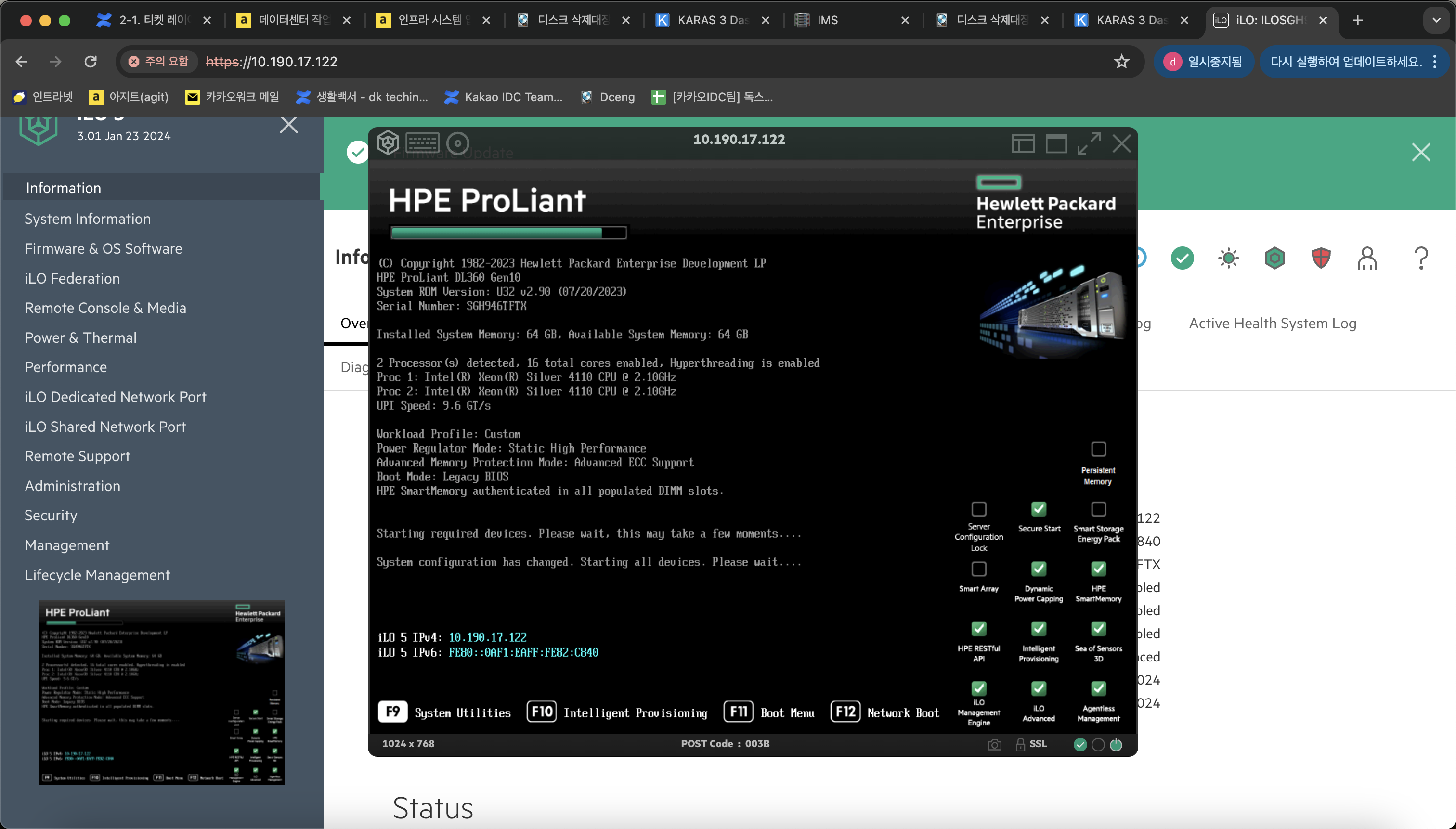Close the remote console window

pos(1122,143)
